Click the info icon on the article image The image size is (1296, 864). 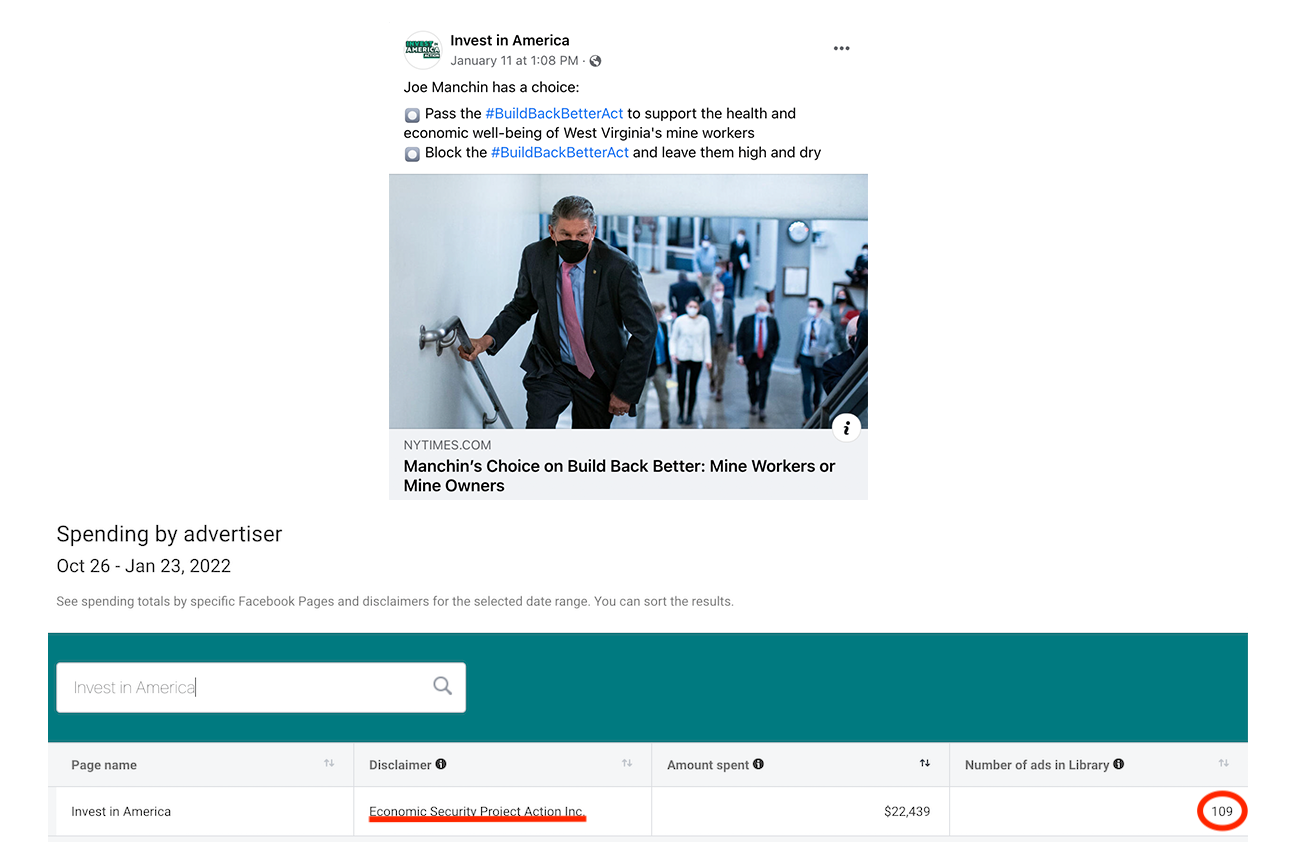(846, 428)
